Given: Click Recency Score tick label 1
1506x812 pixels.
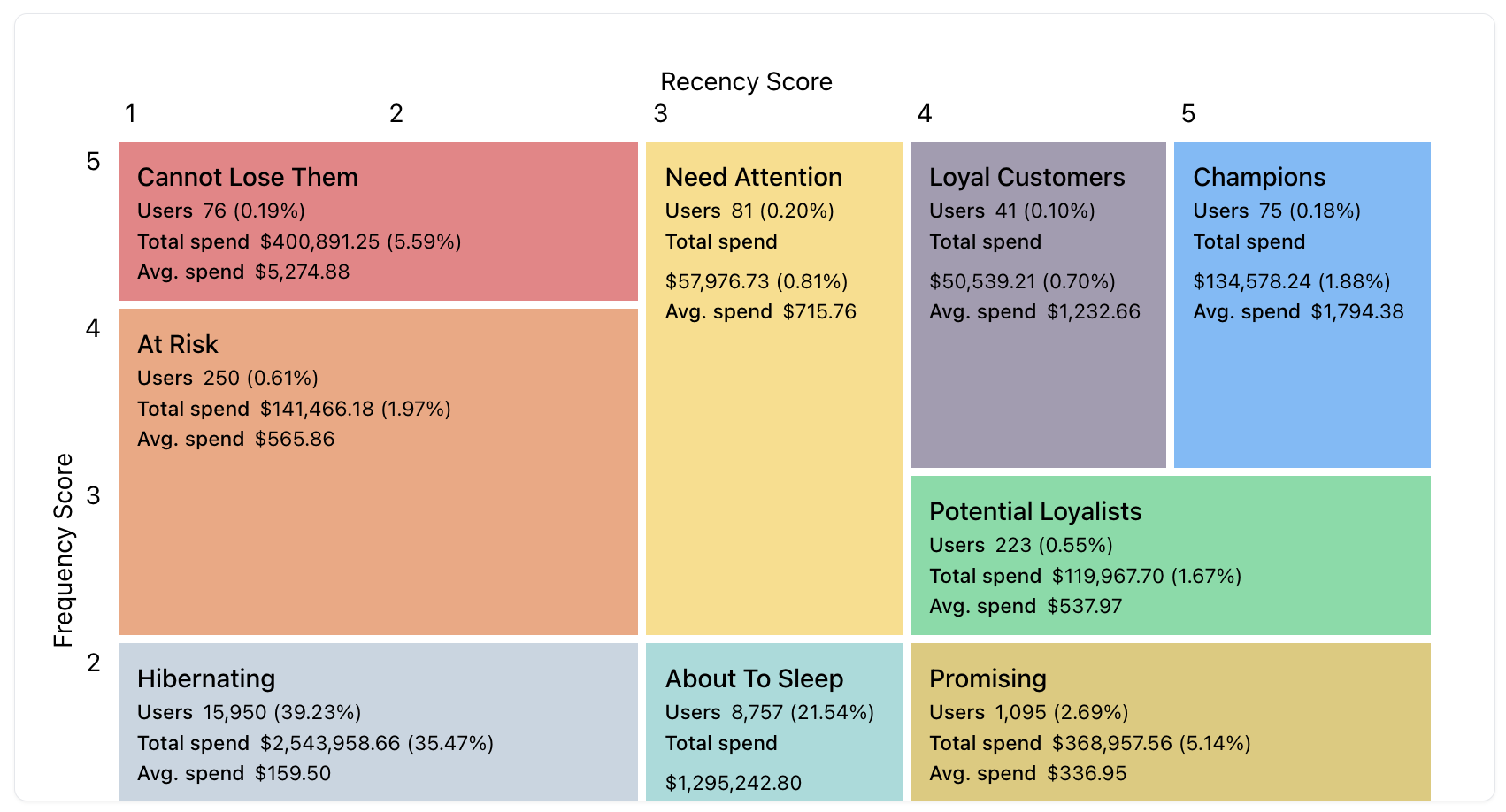Looking at the screenshot, I should point(130,114).
